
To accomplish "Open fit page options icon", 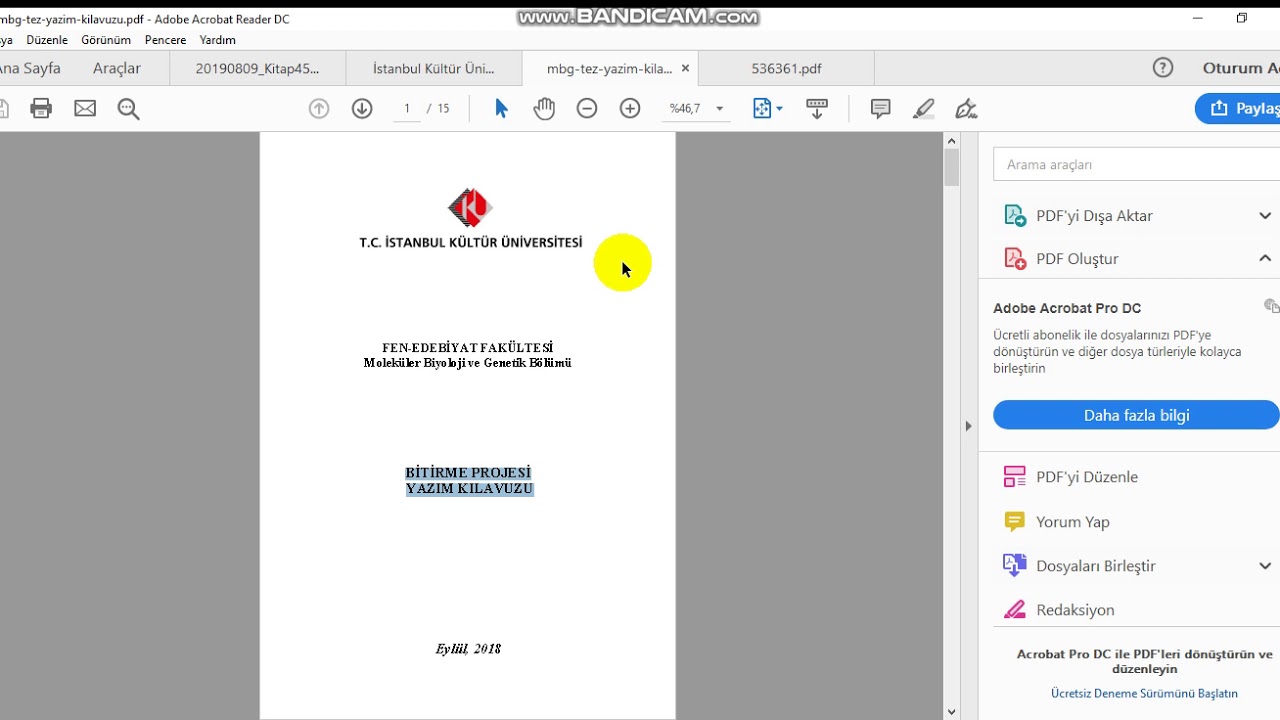I will 767,109.
